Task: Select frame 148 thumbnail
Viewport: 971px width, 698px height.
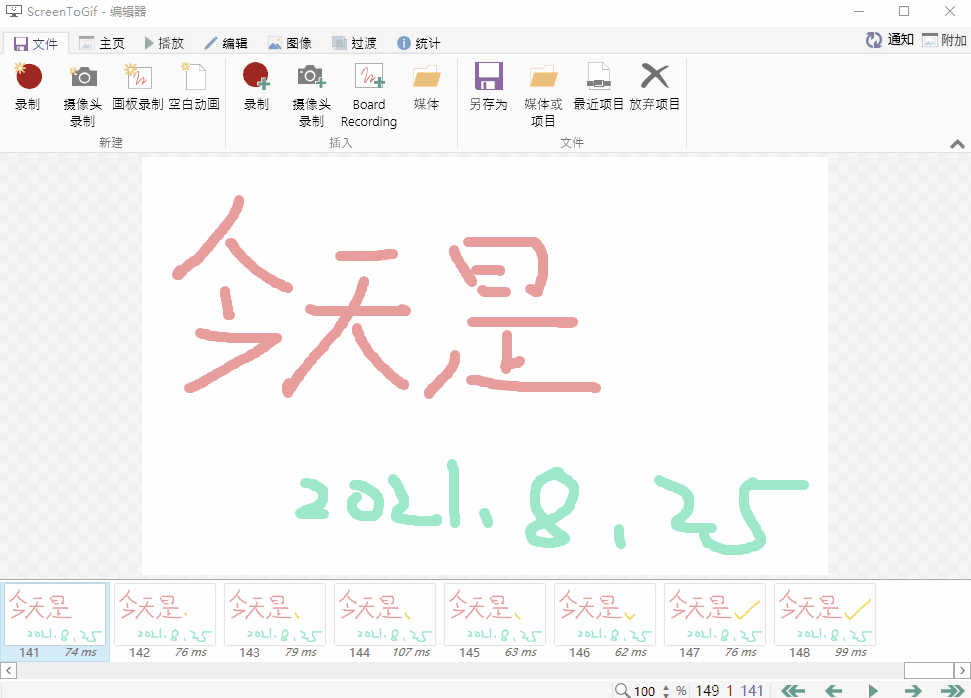Action: coord(825,622)
